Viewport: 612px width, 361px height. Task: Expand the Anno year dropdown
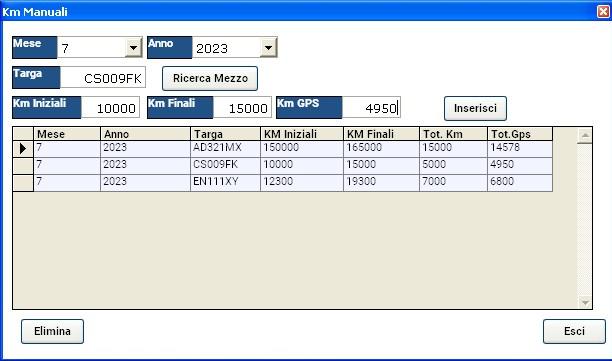269,48
